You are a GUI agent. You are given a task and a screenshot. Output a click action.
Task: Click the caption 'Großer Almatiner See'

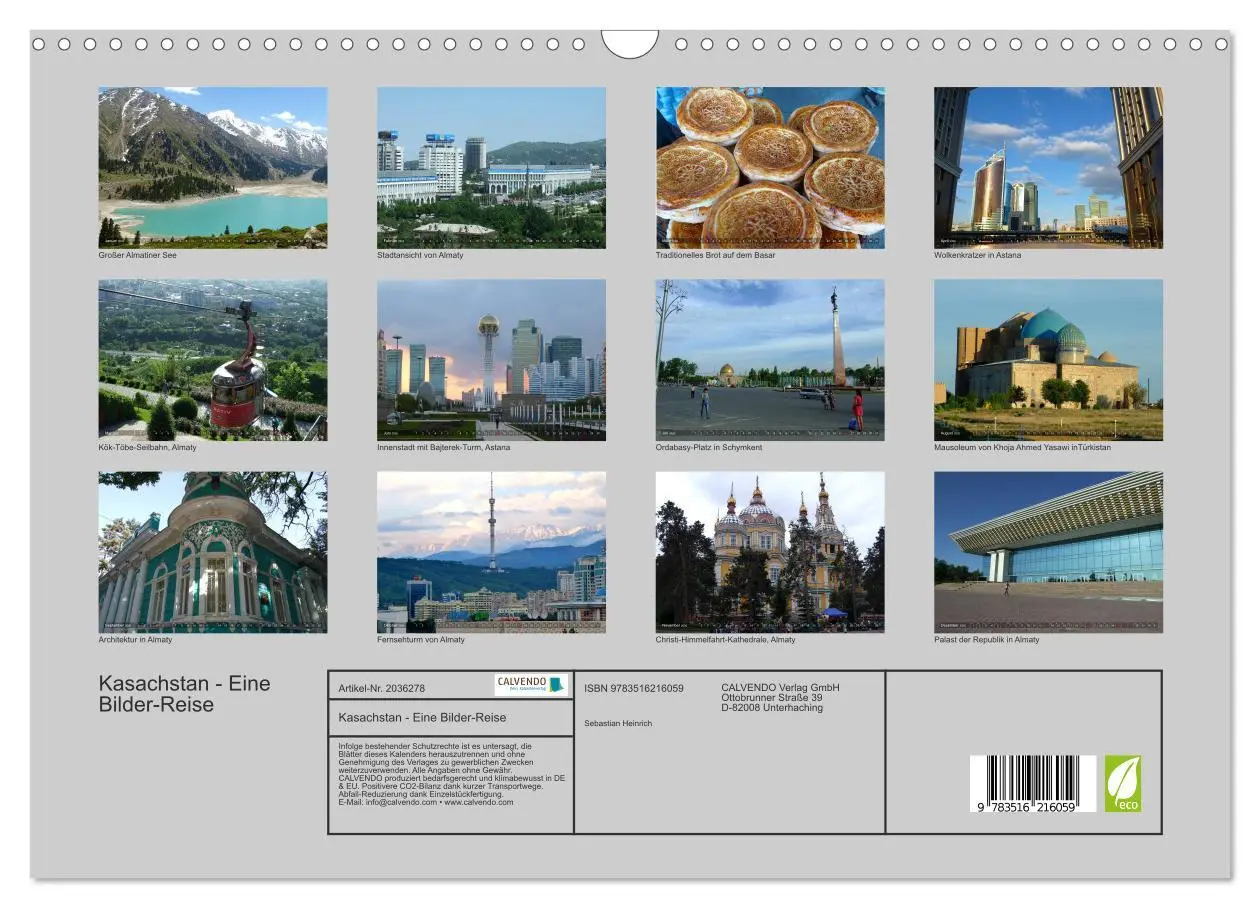(138, 255)
